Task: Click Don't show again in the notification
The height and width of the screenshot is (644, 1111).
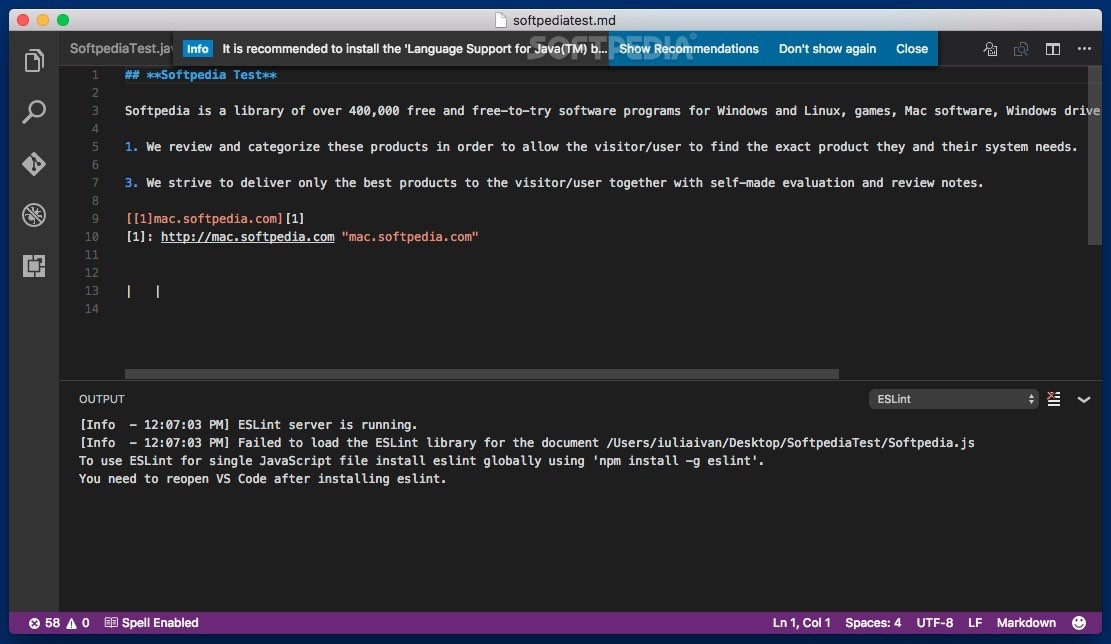Action: coord(828,49)
